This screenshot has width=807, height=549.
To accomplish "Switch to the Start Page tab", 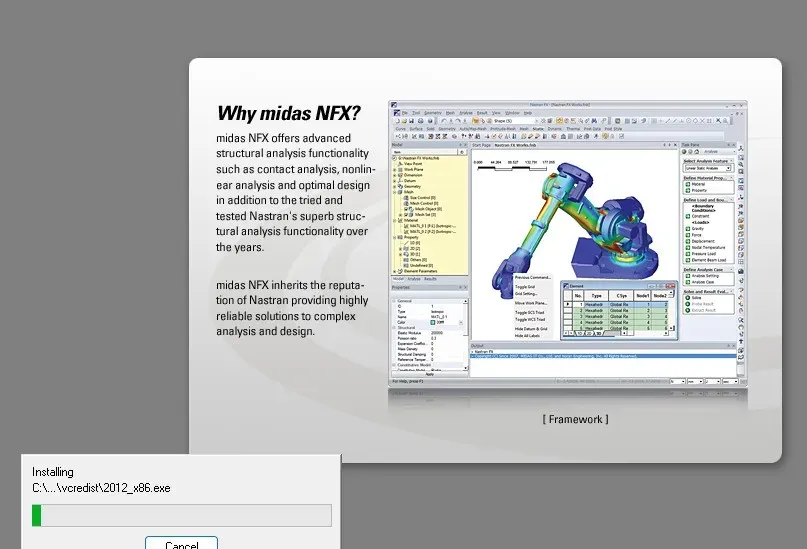I will click(x=481, y=145).
